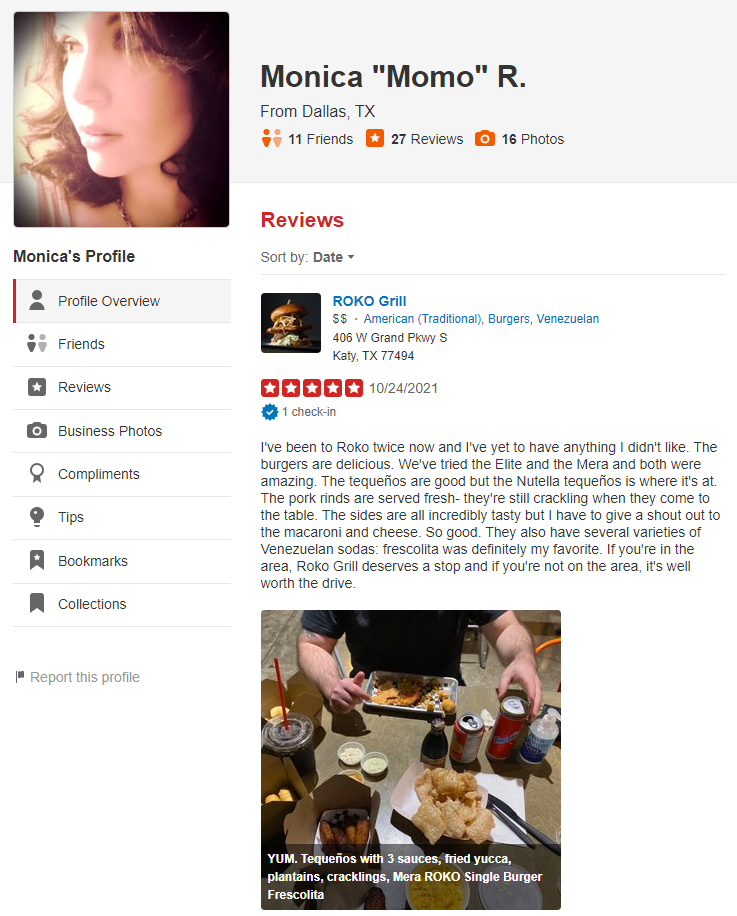Click the Profile Overview person icon
Image resolution: width=737 pixels, height=916 pixels.
(37, 300)
